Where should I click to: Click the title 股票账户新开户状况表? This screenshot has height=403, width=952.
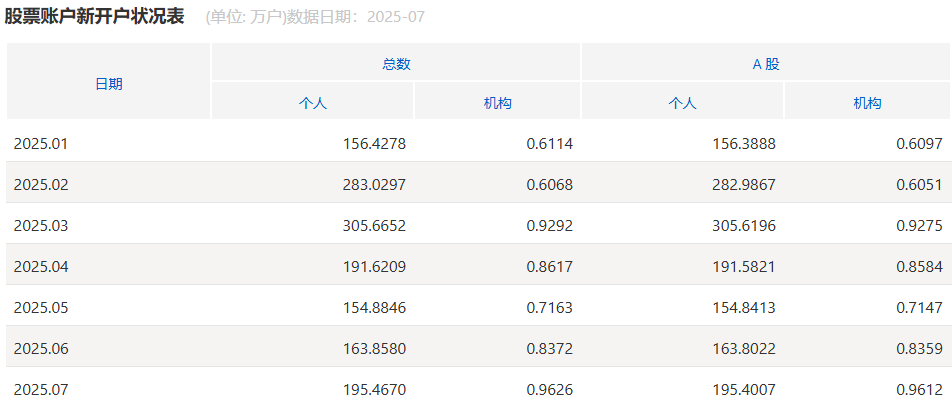[x=94, y=16]
